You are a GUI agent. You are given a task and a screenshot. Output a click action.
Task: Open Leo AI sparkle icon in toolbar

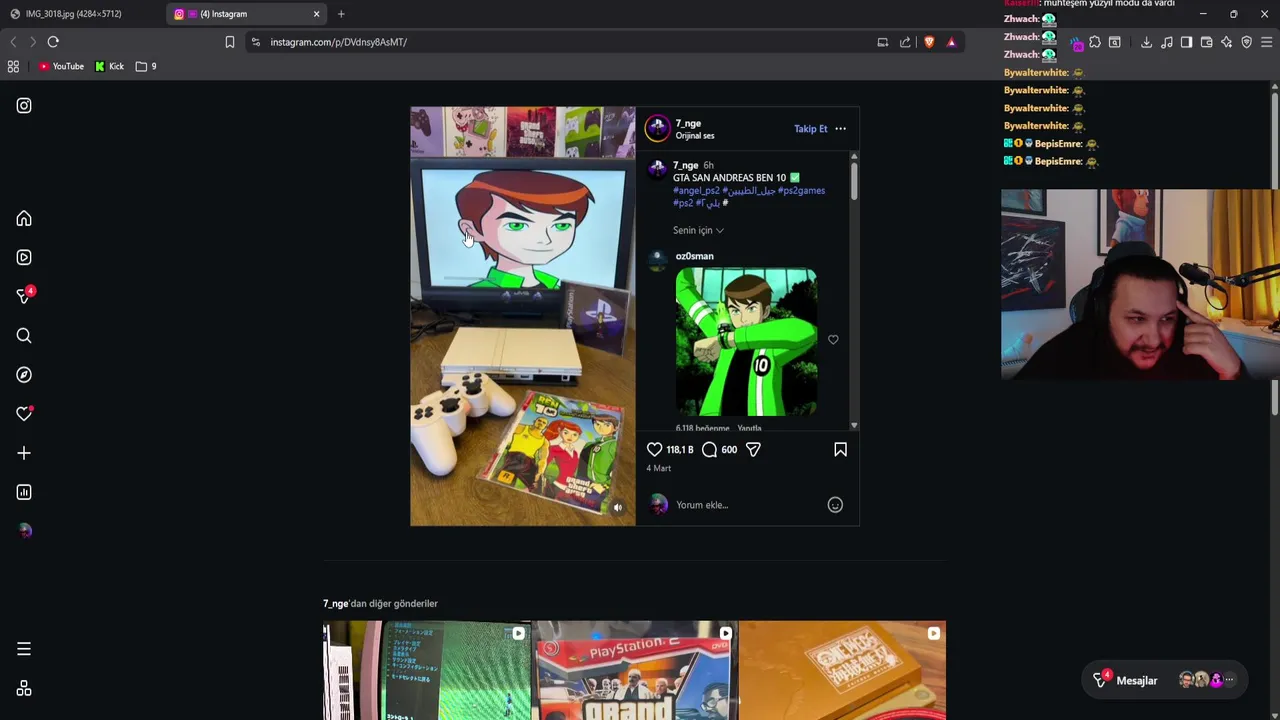point(1226,42)
